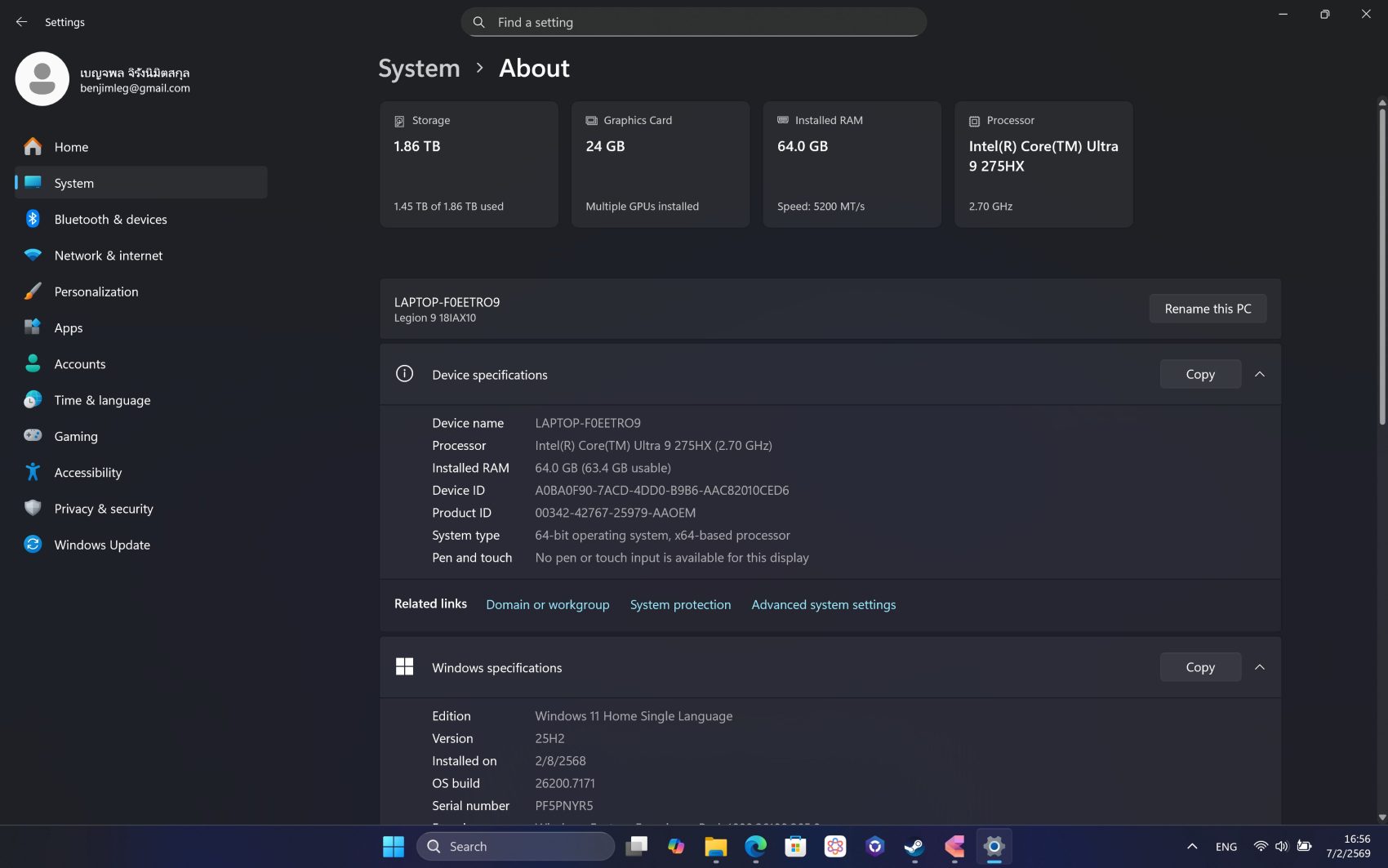1388x868 pixels.
Task: Open Advanced system settings link
Action: tap(824, 604)
